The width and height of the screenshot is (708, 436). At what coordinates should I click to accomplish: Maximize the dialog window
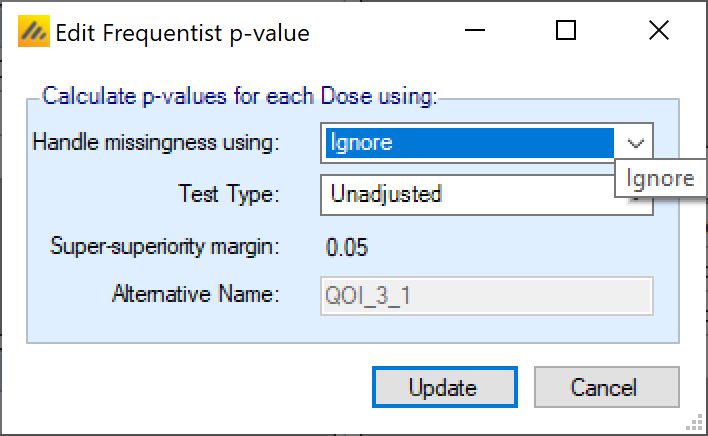tap(566, 31)
